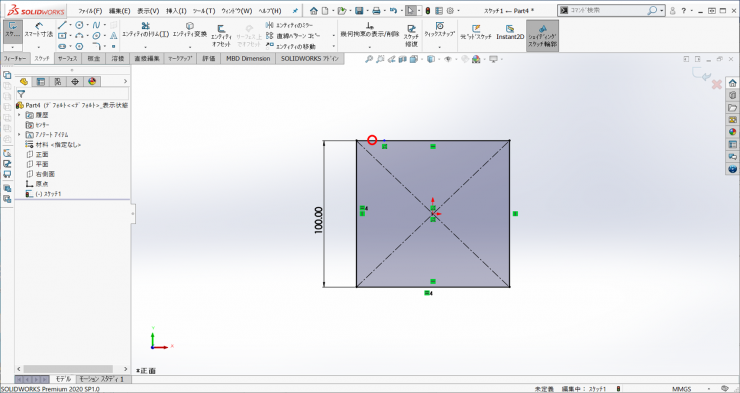The height and width of the screenshot is (393, 740).
Task: Open the ファイル(F) menu
Action: (x=90, y=10)
